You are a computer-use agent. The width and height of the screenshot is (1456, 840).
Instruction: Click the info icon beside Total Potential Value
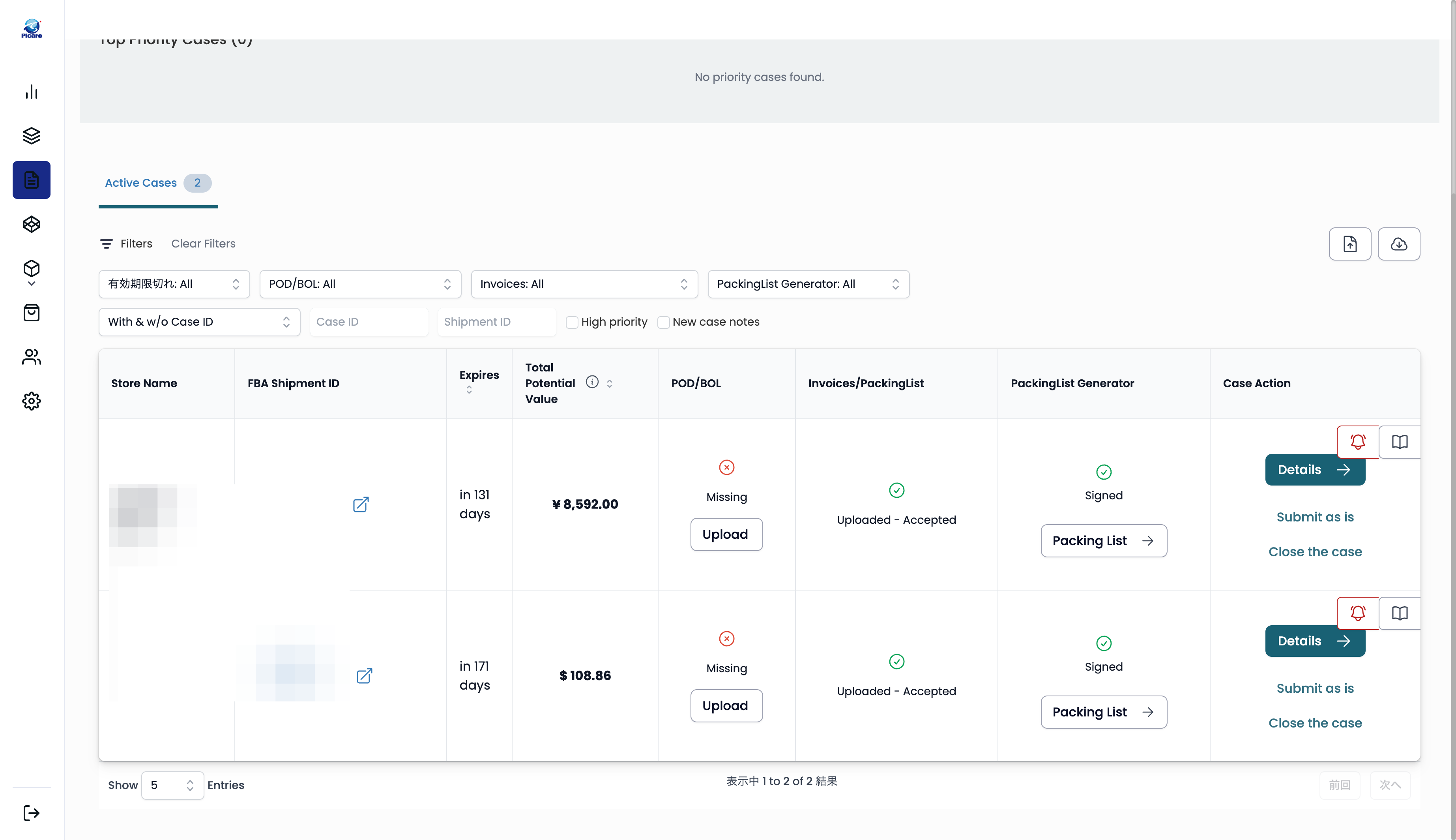(x=592, y=382)
